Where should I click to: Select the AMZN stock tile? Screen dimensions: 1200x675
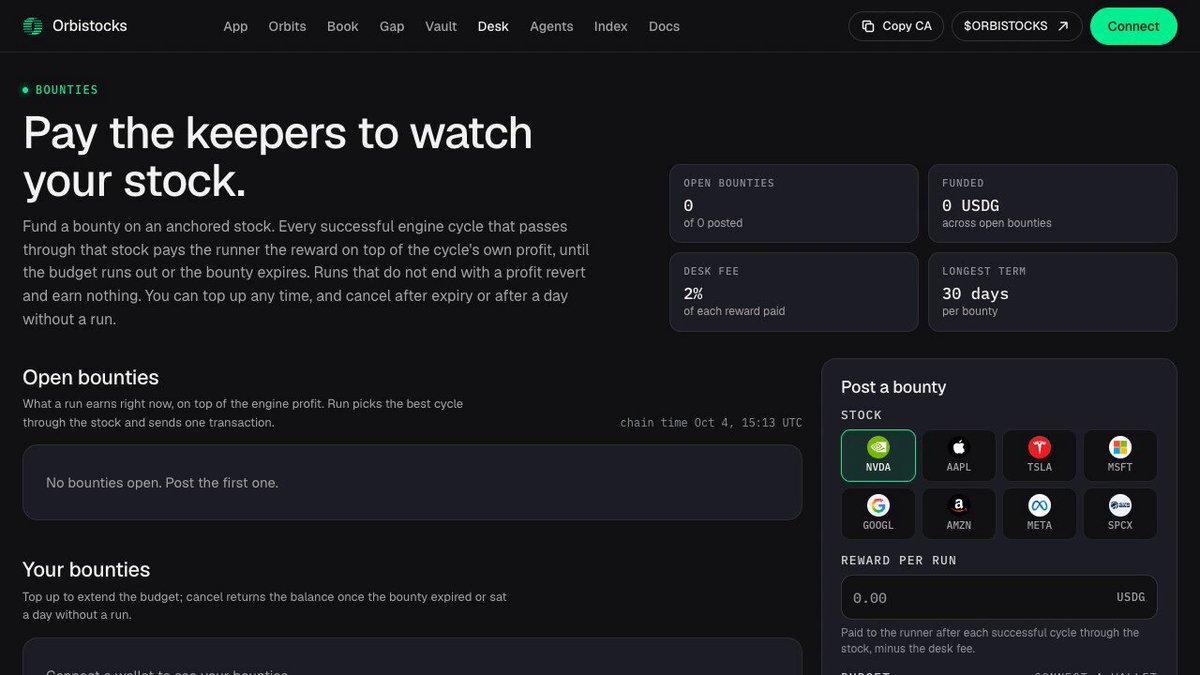click(959, 514)
